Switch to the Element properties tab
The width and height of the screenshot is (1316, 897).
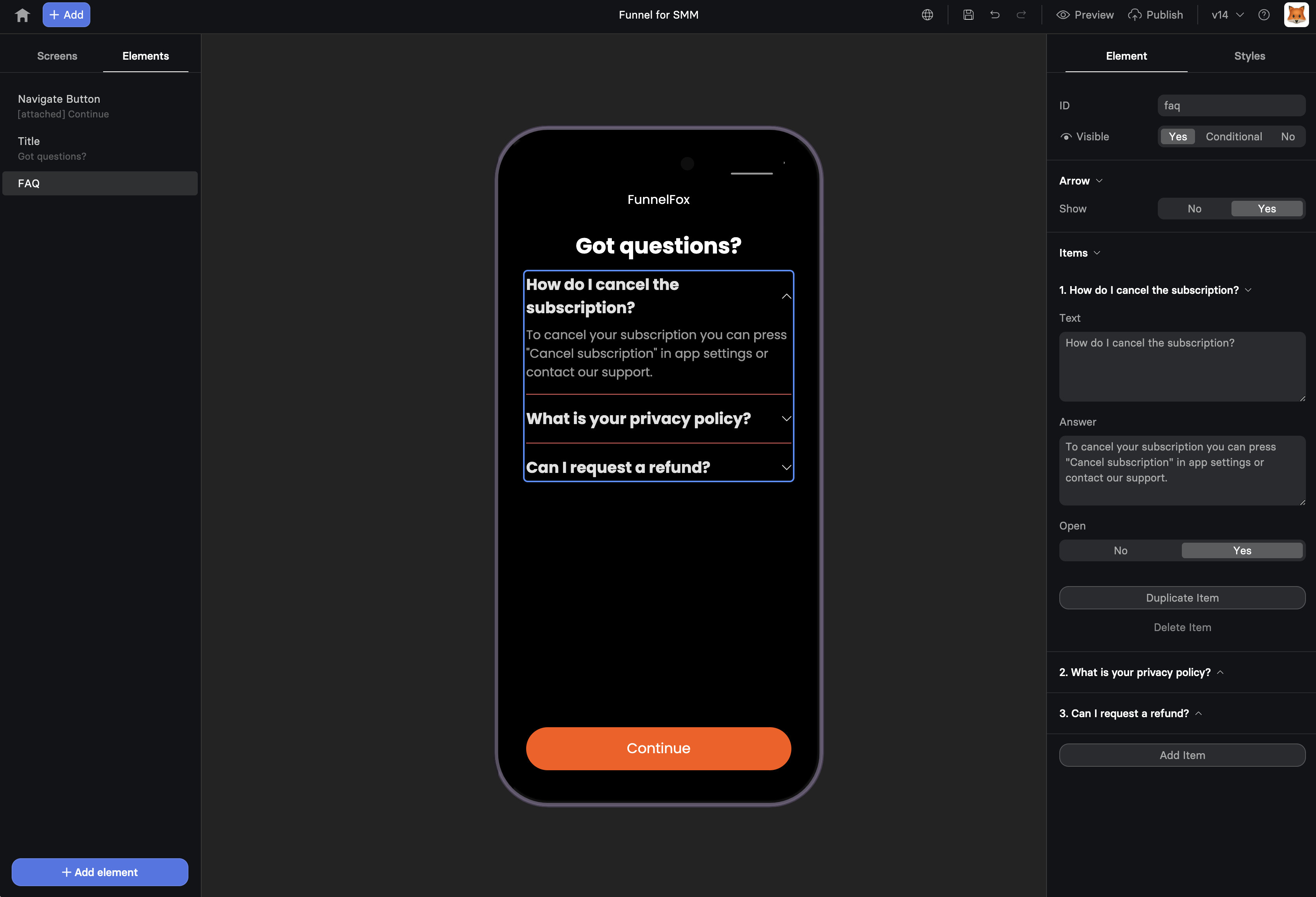(x=1126, y=56)
